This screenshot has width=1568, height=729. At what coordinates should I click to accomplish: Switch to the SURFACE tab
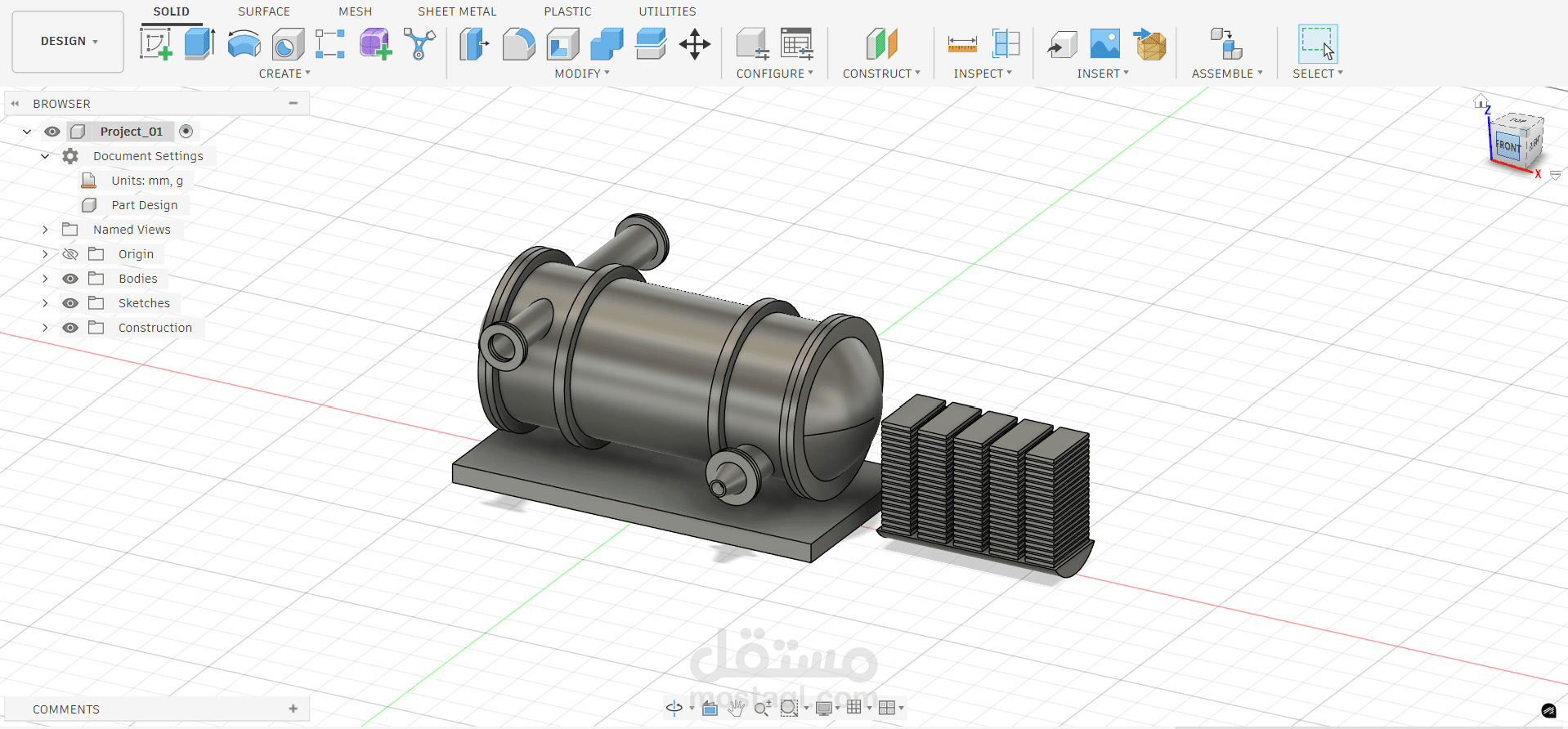tap(264, 11)
